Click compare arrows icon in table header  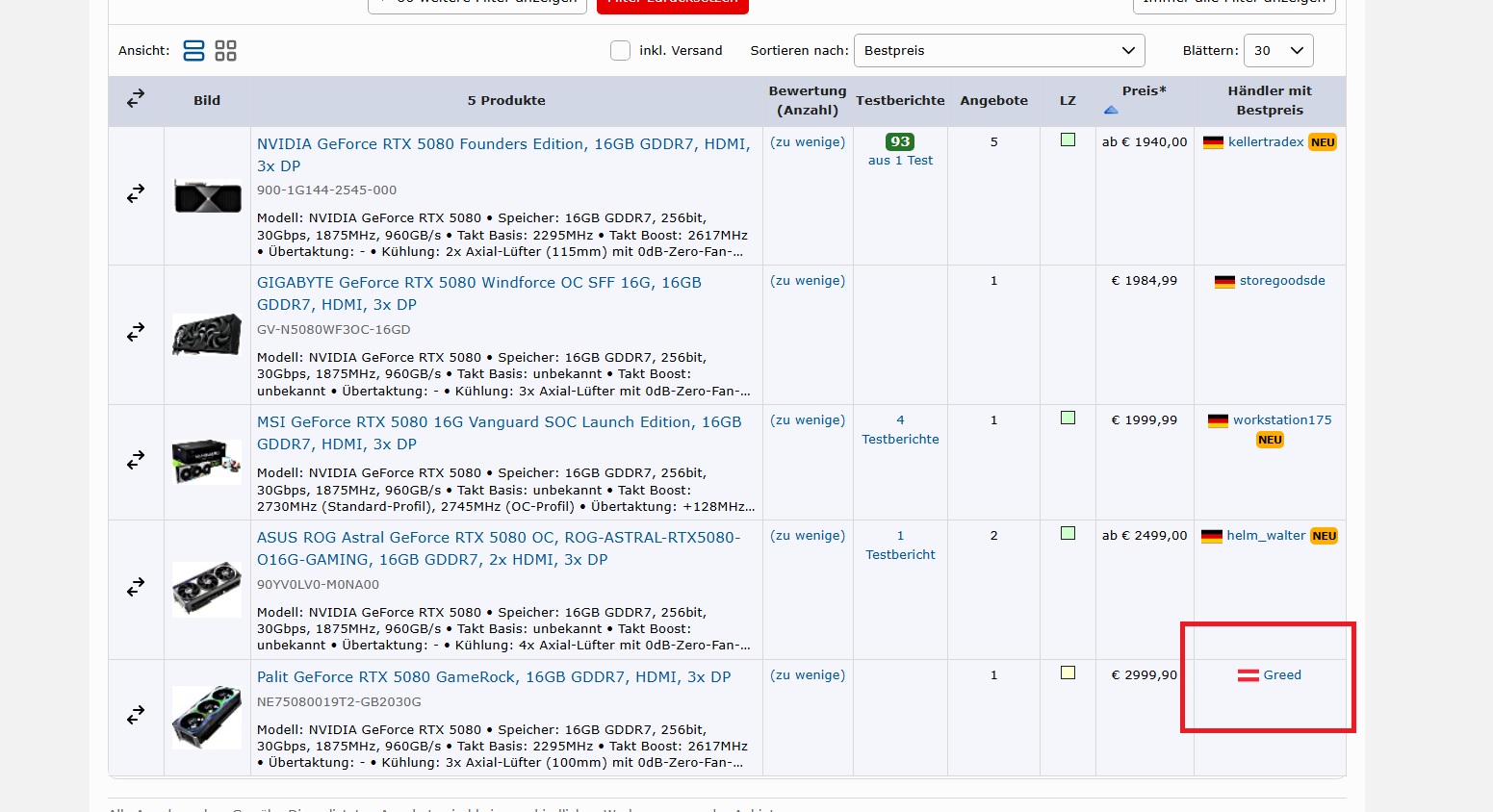136,98
